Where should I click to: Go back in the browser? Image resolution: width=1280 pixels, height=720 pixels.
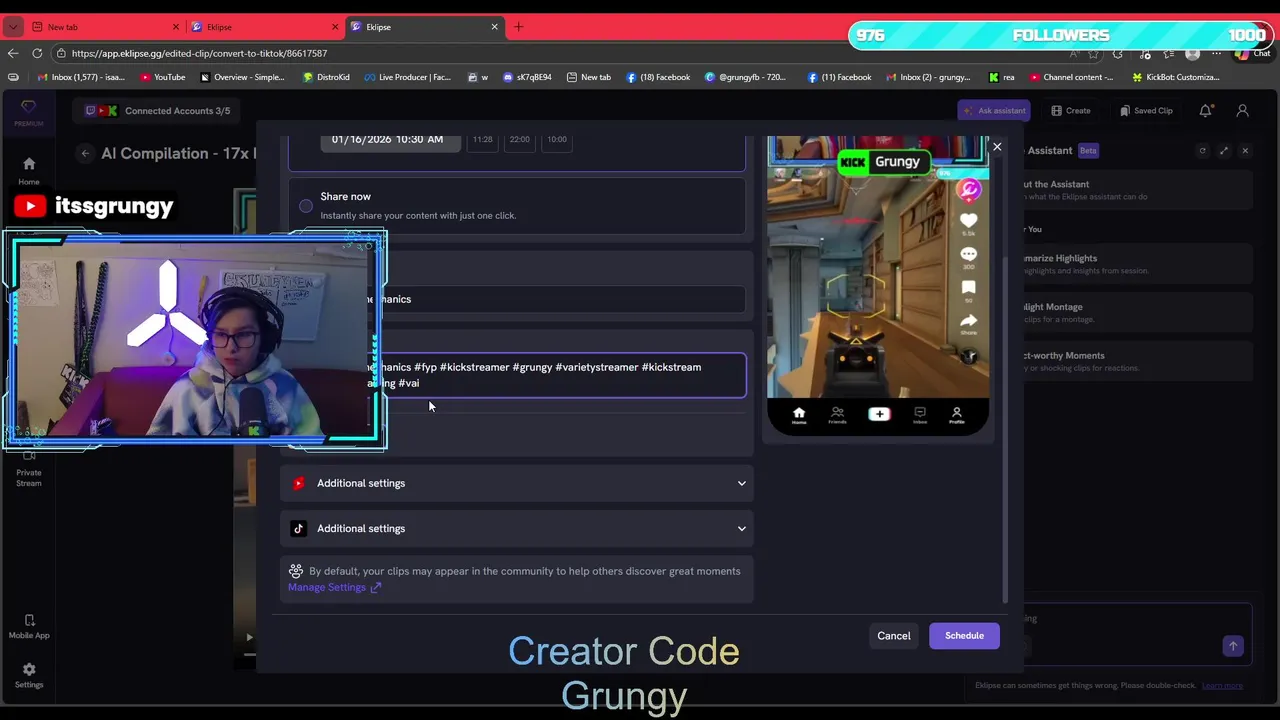(13, 53)
